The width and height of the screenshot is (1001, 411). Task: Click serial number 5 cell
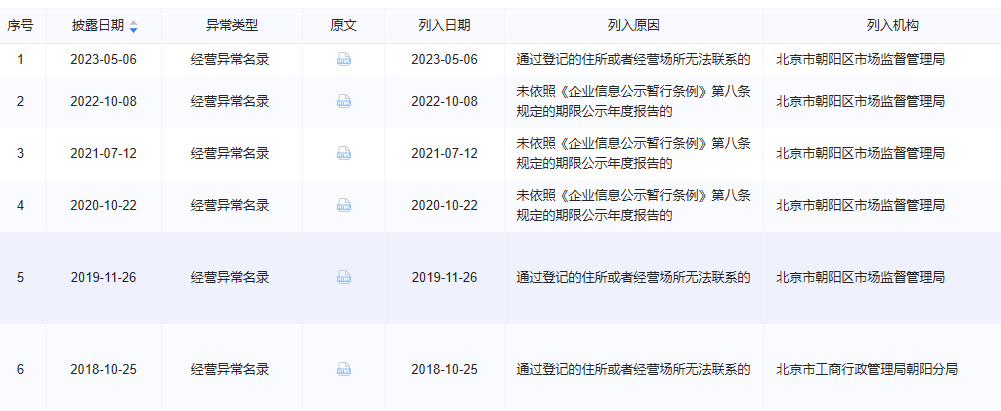(20, 278)
